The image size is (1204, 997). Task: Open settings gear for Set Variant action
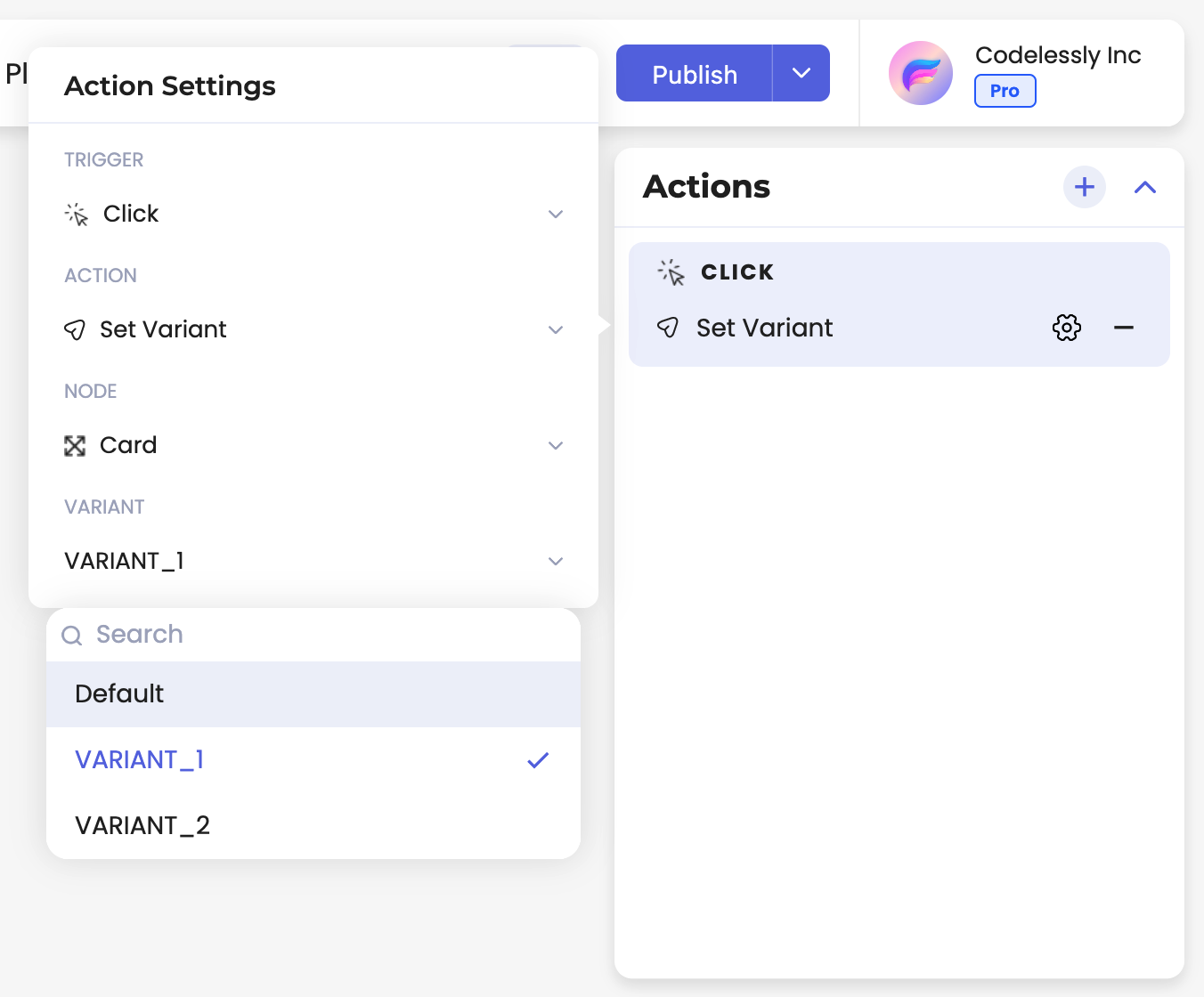click(x=1067, y=328)
